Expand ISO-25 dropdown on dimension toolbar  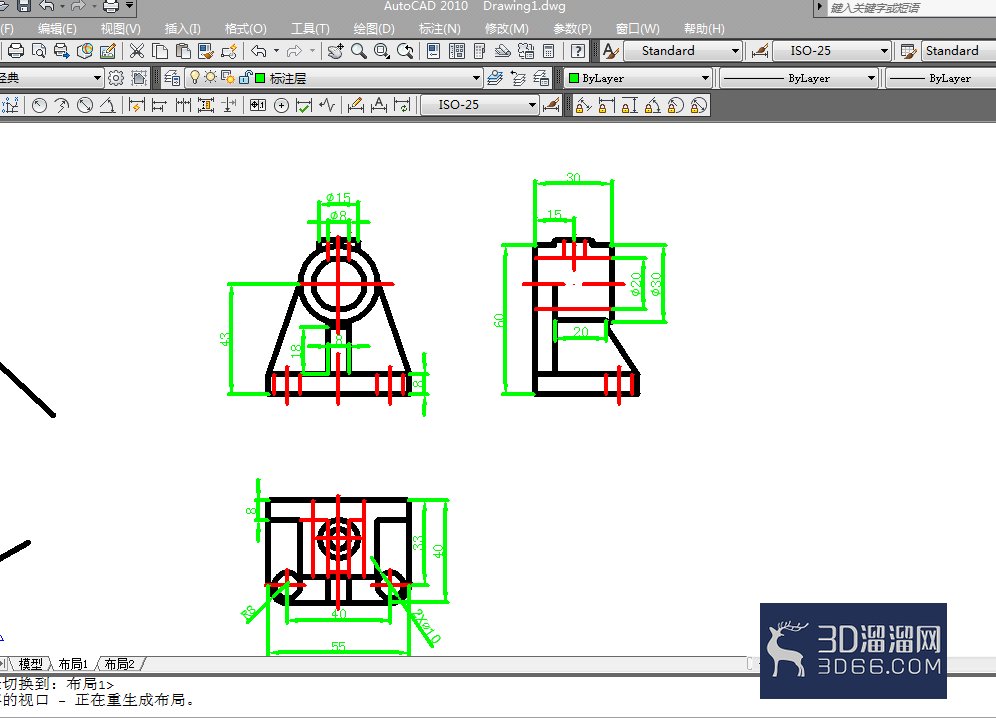[532, 105]
